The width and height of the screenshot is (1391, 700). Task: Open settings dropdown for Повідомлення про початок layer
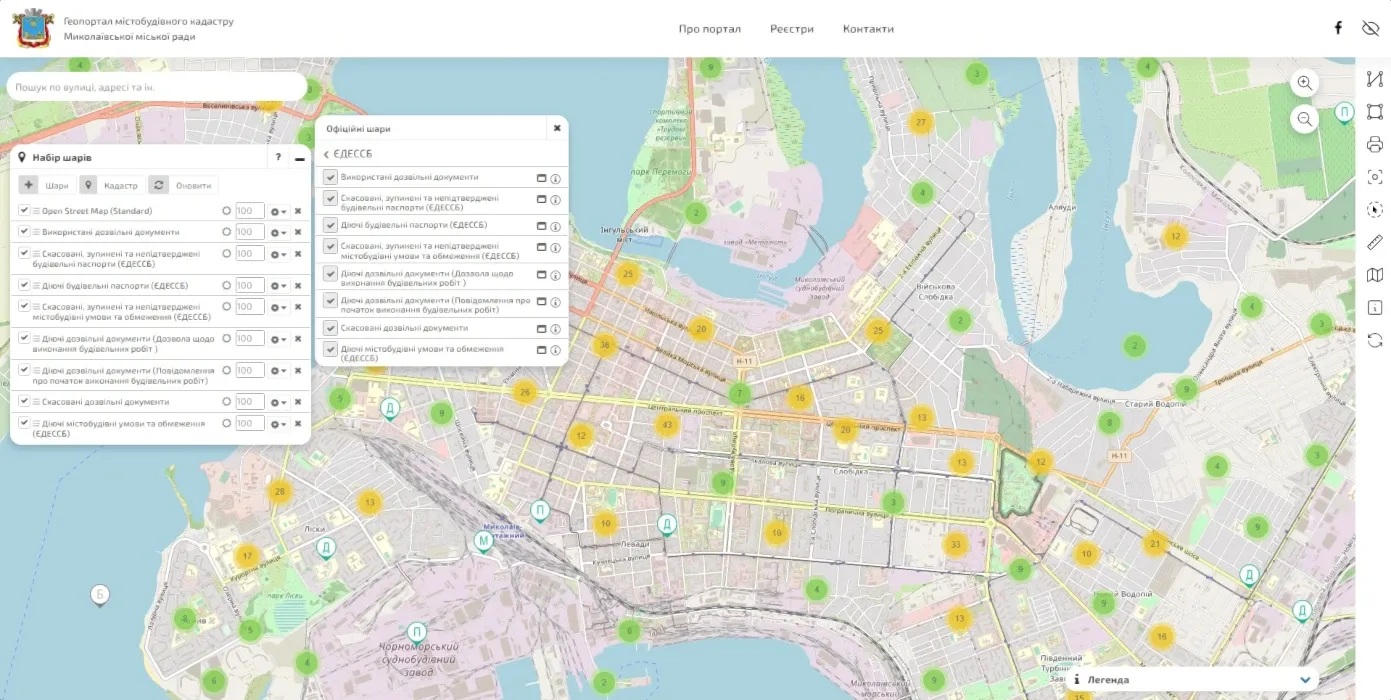pyautogui.click(x=279, y=370)
